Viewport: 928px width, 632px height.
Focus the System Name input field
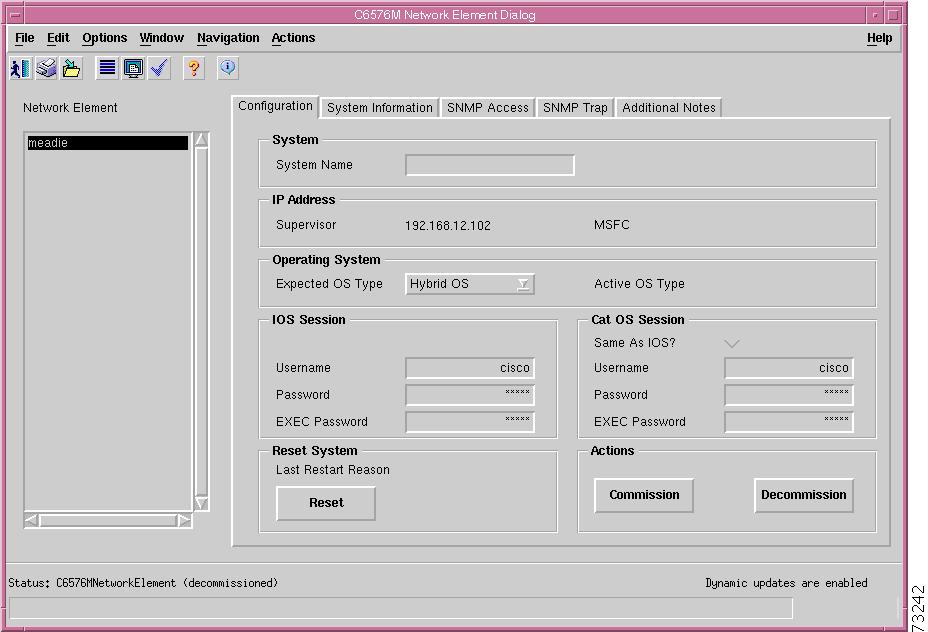(x=490, y=165)
